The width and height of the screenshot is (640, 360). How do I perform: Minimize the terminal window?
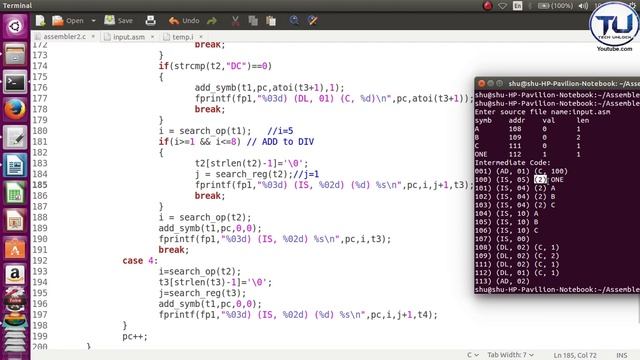(x=490, y=83)
